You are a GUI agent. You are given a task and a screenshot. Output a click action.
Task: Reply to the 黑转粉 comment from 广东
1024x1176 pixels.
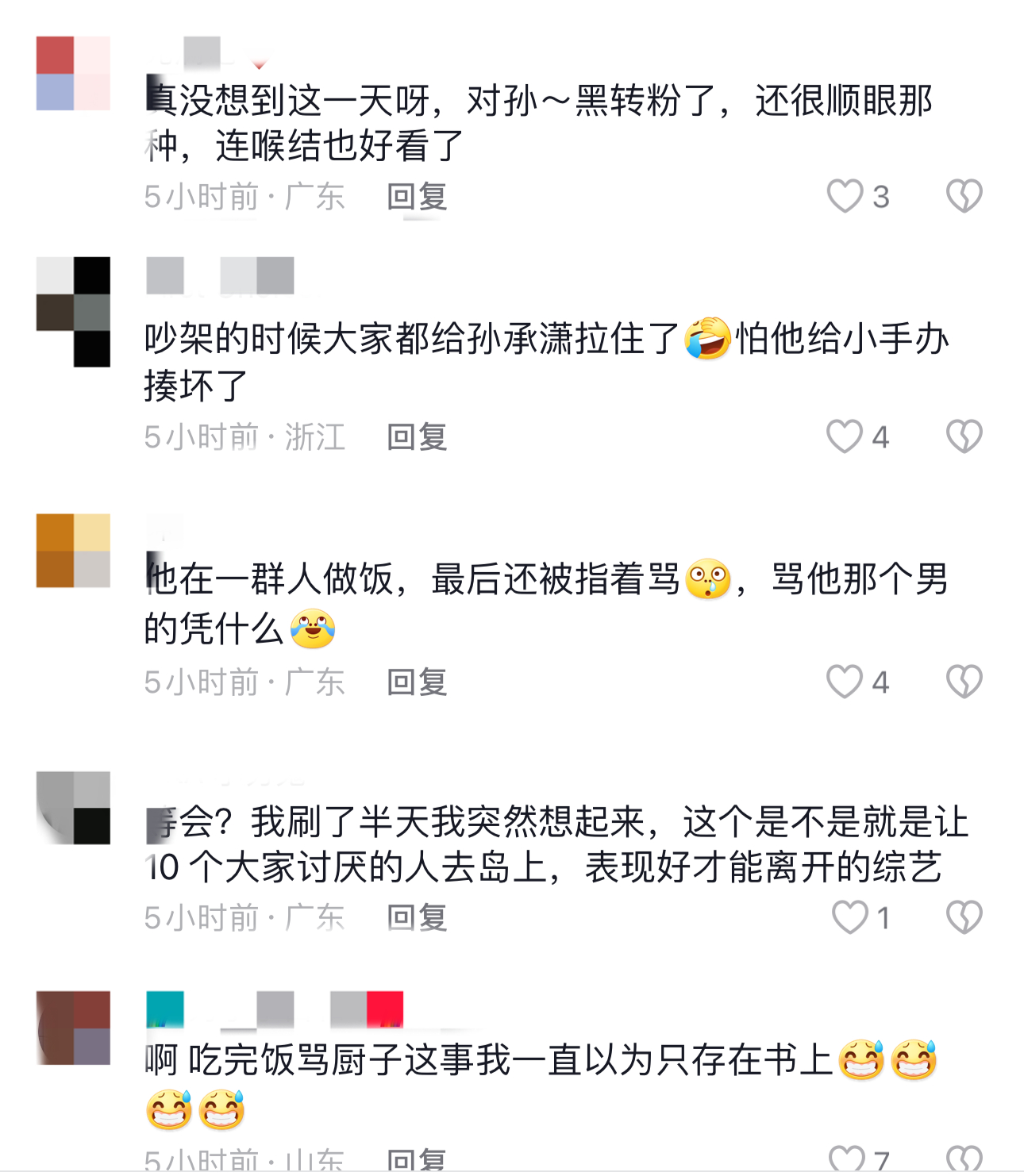tap(417, 196)
